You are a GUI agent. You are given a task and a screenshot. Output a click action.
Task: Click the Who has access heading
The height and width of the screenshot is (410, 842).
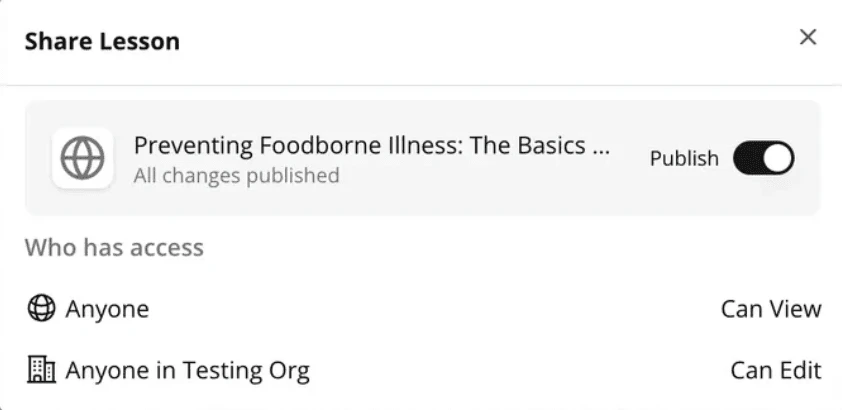[x=114, y=247]
